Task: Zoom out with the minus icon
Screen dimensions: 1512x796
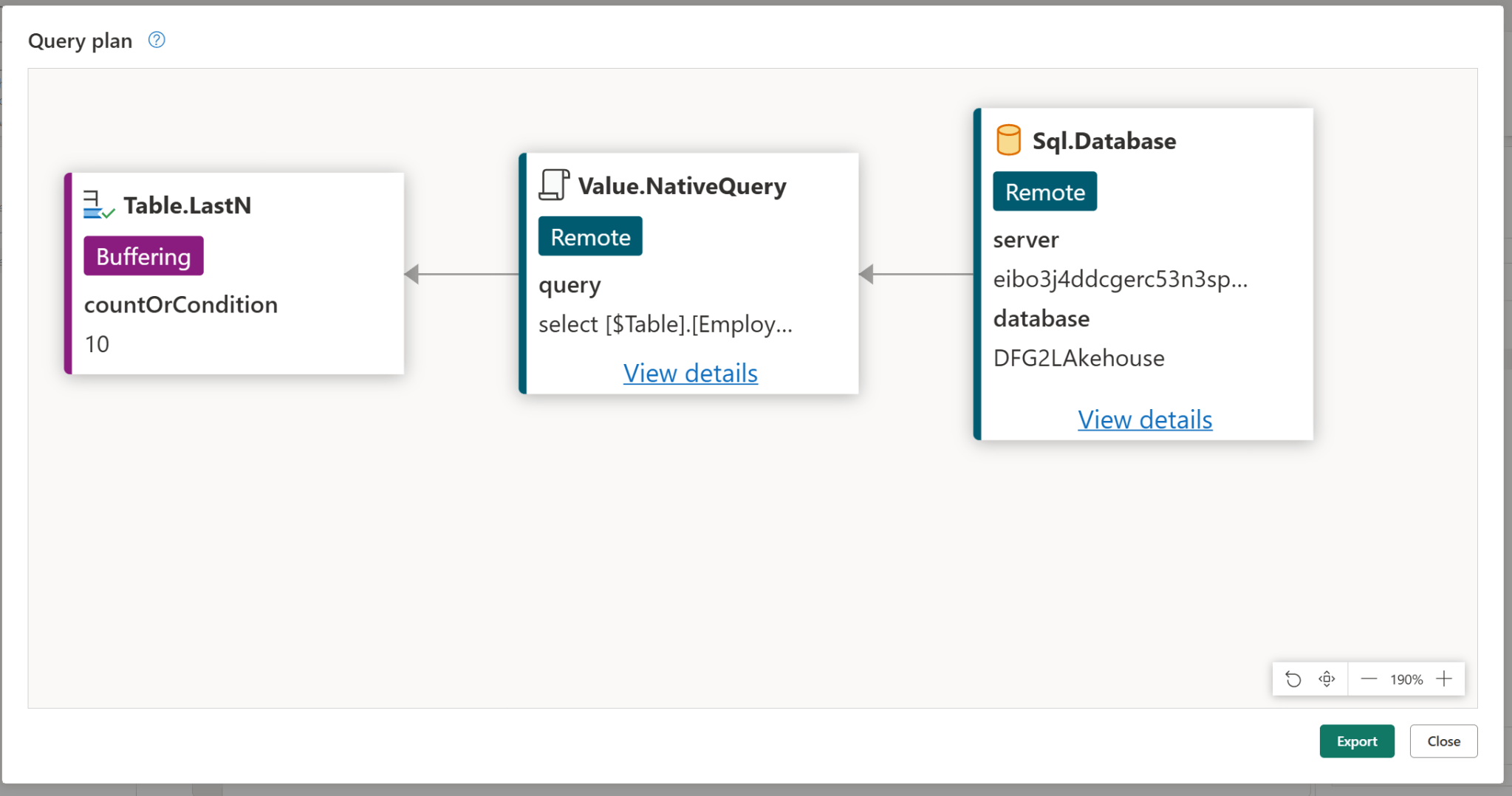Action: tap(1368, 679)
